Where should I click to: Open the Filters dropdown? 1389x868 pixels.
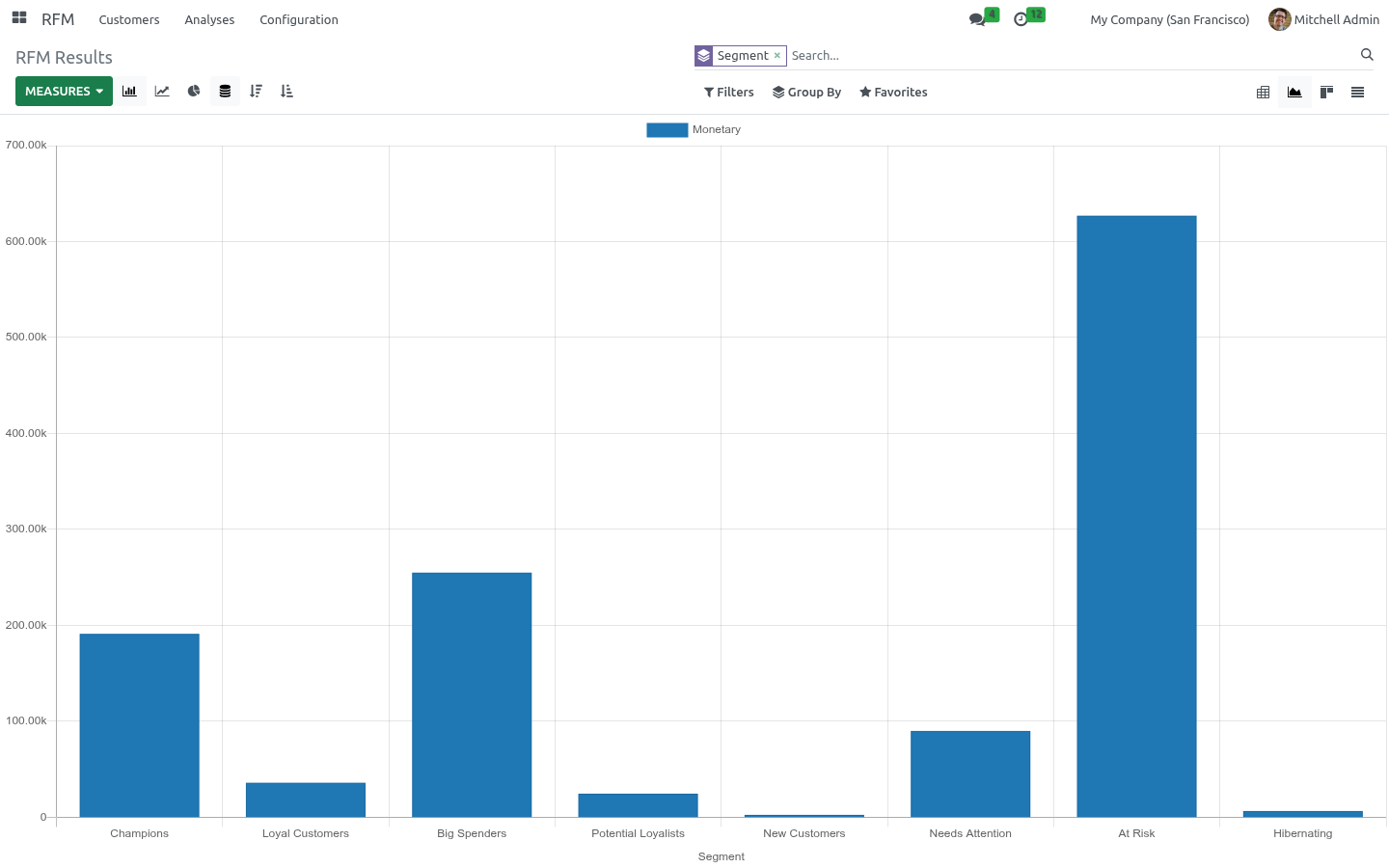click(729, 93)
